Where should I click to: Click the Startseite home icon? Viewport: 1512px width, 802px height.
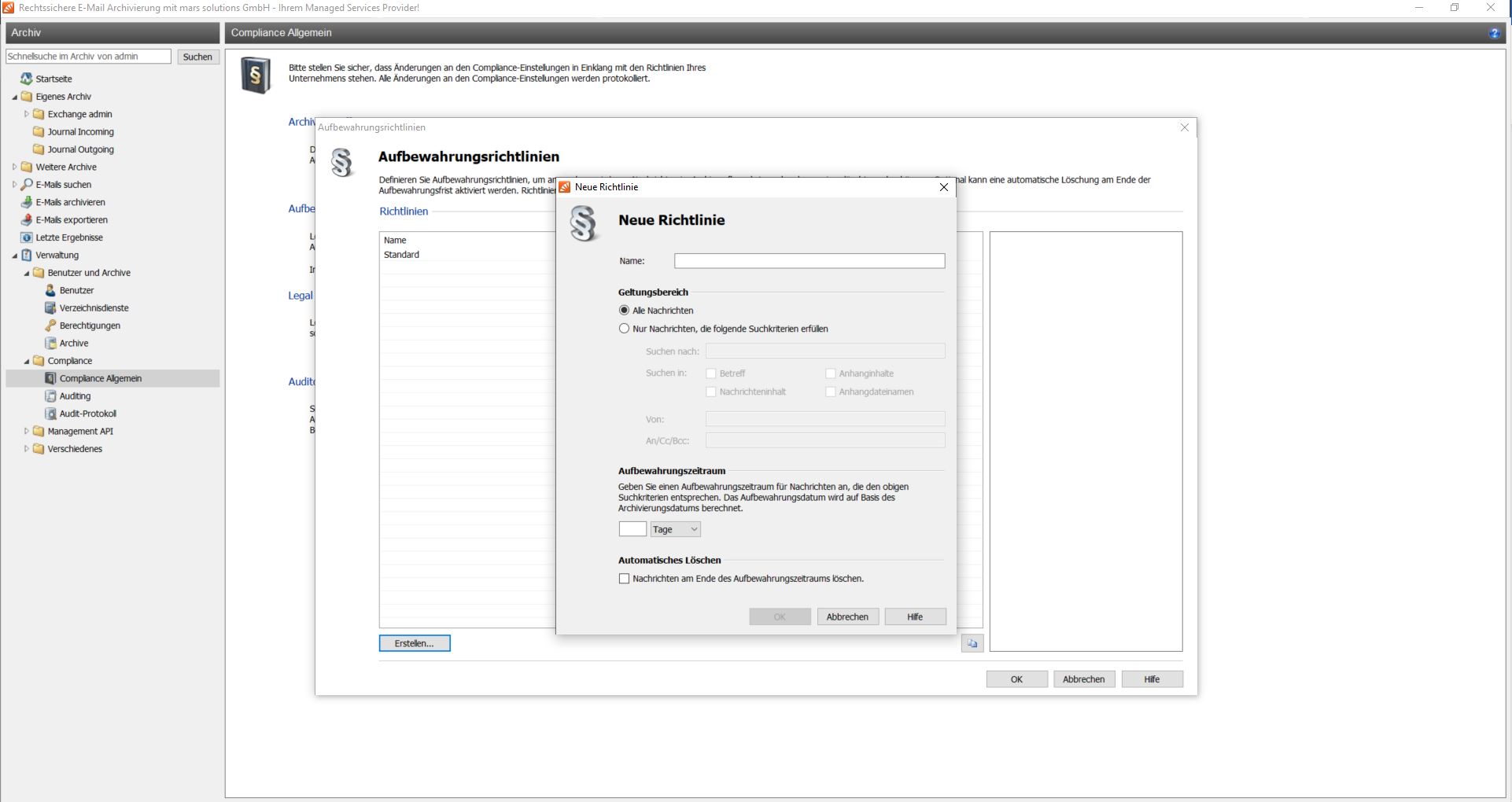point(26,79)
